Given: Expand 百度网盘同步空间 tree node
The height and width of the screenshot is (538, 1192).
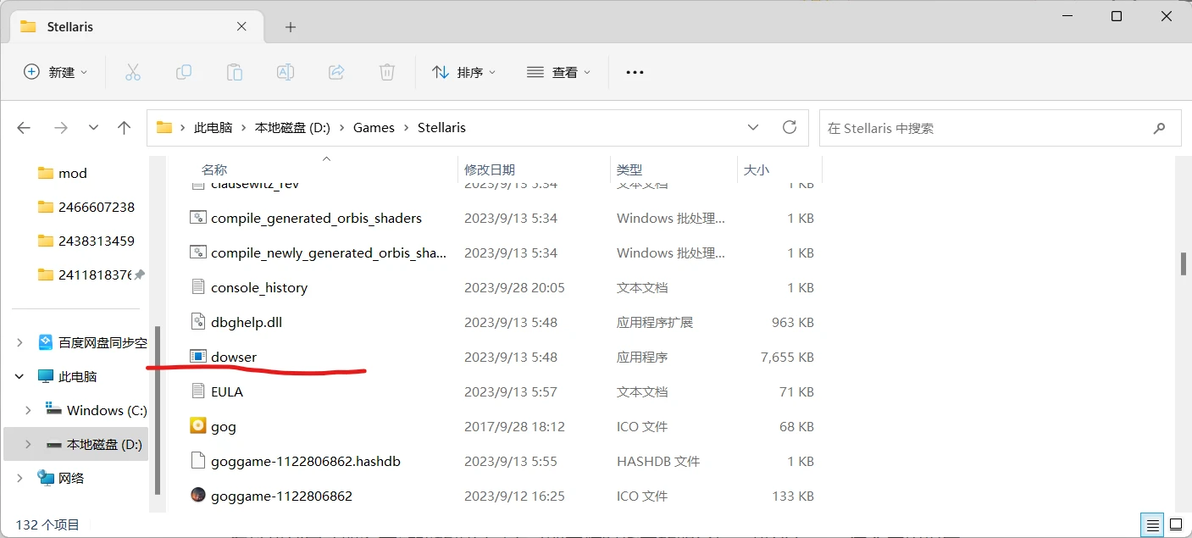Looking at the screenshot, I should coord(20,343).
